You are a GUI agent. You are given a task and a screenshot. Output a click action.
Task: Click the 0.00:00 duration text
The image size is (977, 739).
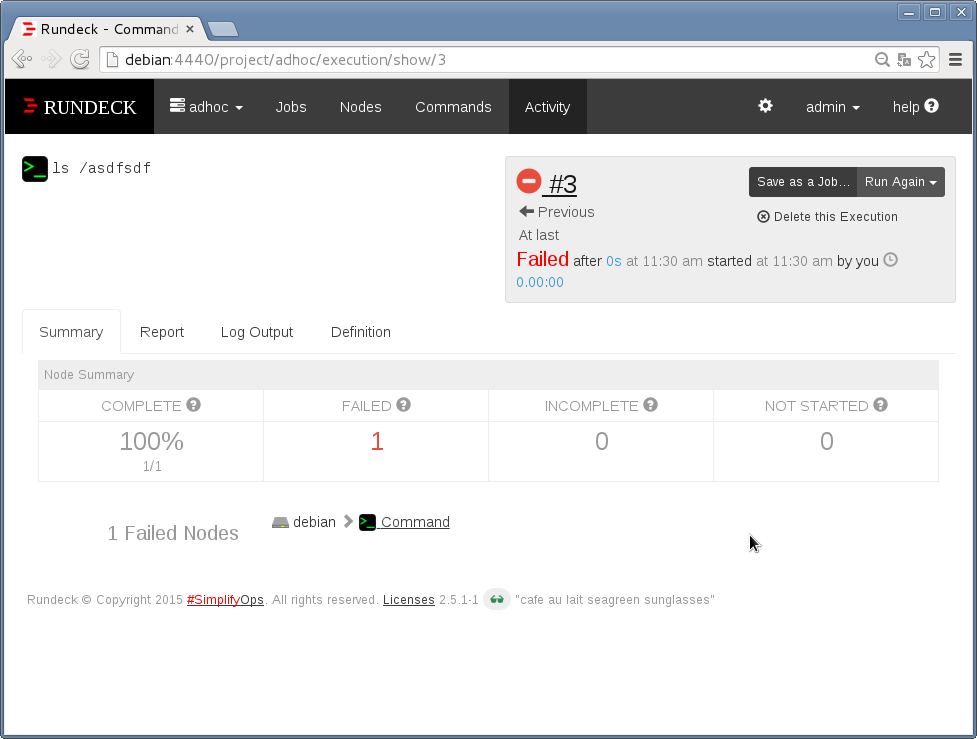[540, 282]
